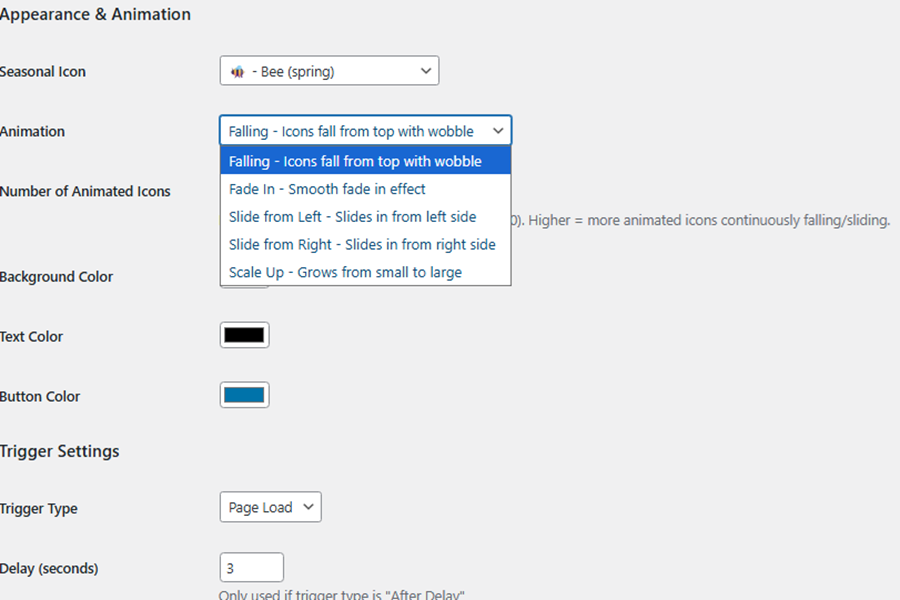
Task: Choose Scale Up - Grows from small to large
Action: click(x=366, y=272)
